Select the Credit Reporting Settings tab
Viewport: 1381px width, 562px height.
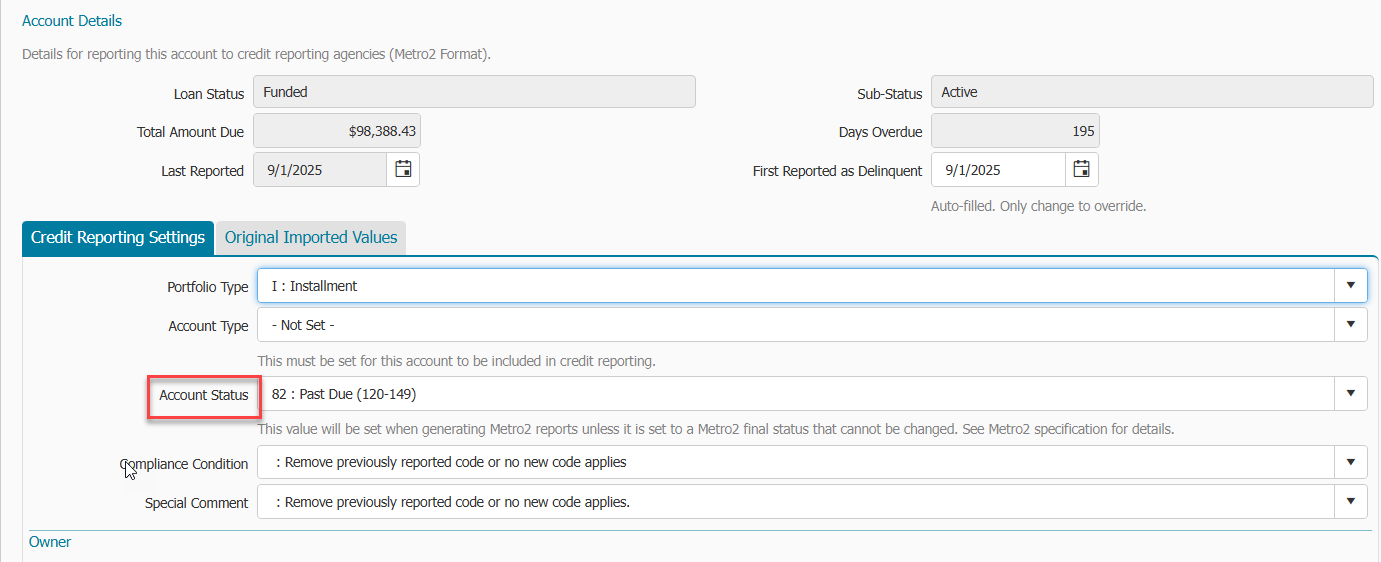tap(118, 238)
